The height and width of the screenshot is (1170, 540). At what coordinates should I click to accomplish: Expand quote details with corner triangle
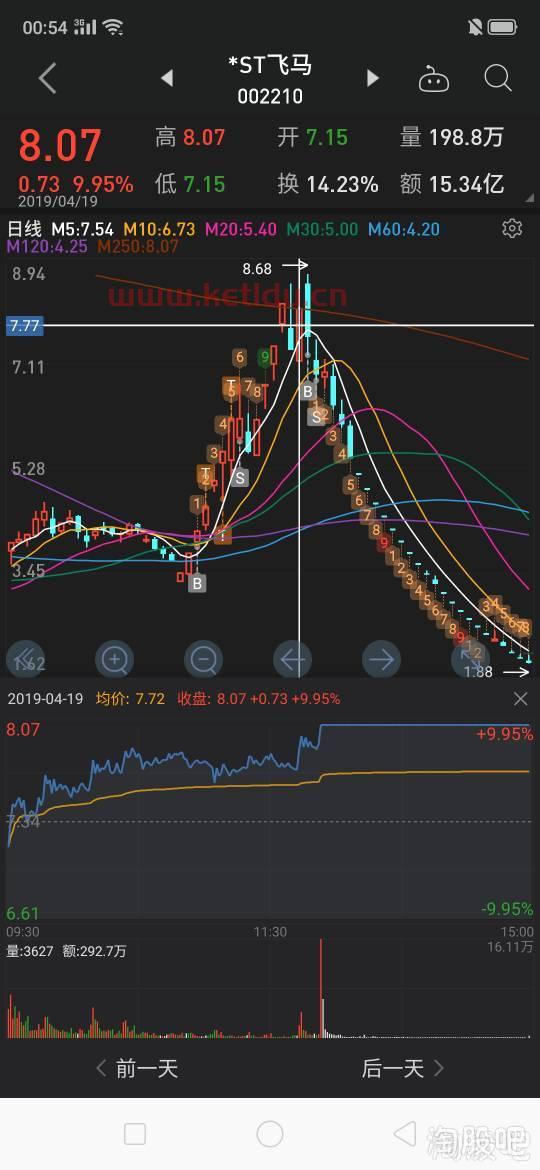[530, 199]
